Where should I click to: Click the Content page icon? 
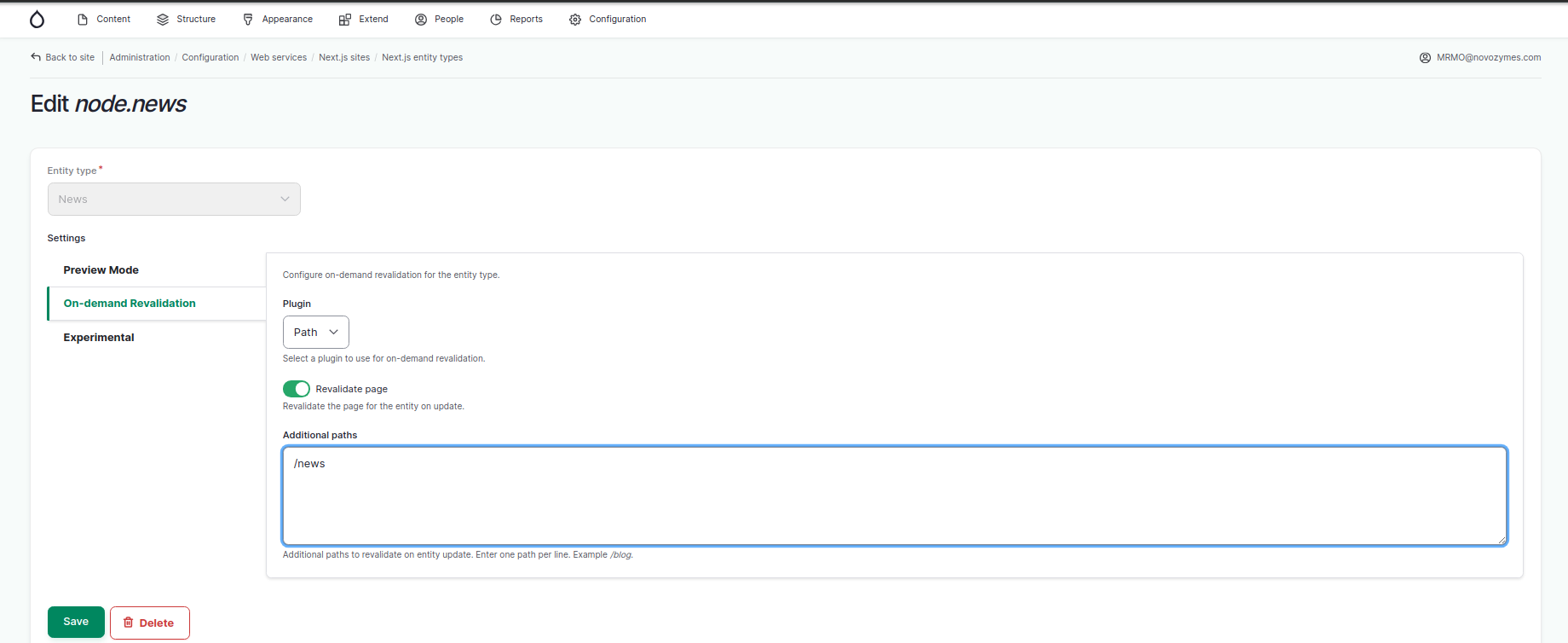[83, 20]
